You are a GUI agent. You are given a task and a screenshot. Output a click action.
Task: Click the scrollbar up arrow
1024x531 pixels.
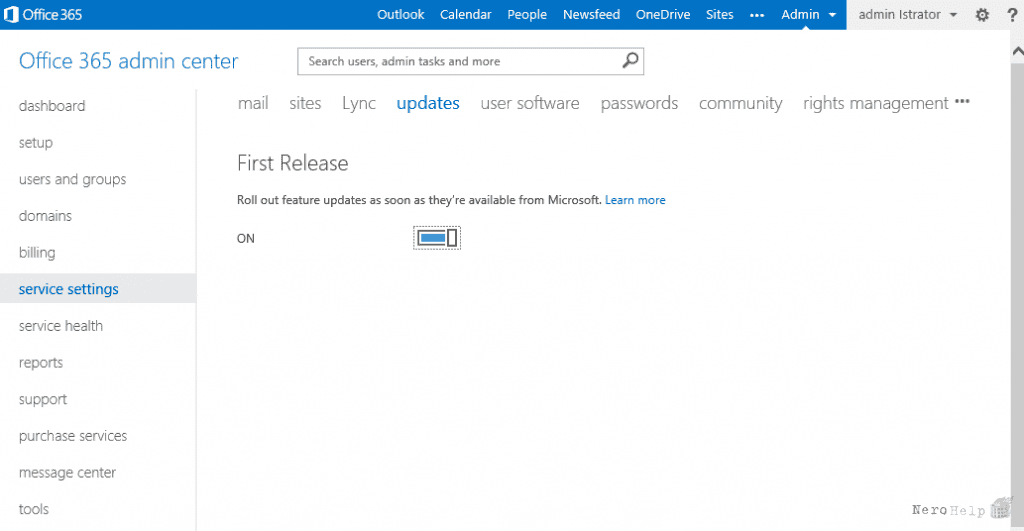pos(1017,52)
